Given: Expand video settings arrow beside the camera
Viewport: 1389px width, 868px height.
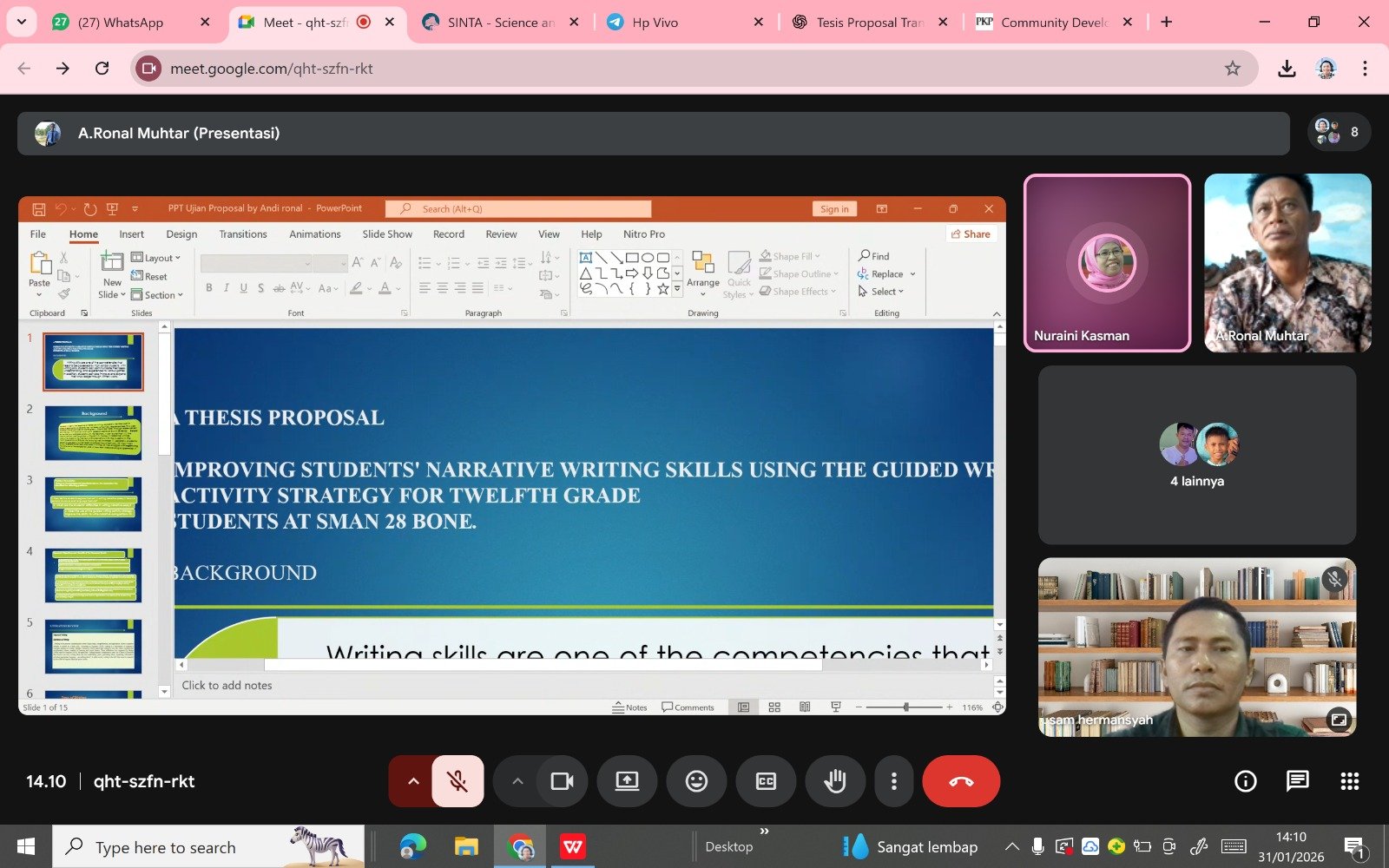Looking at the screenshot, I should (517, 781).
